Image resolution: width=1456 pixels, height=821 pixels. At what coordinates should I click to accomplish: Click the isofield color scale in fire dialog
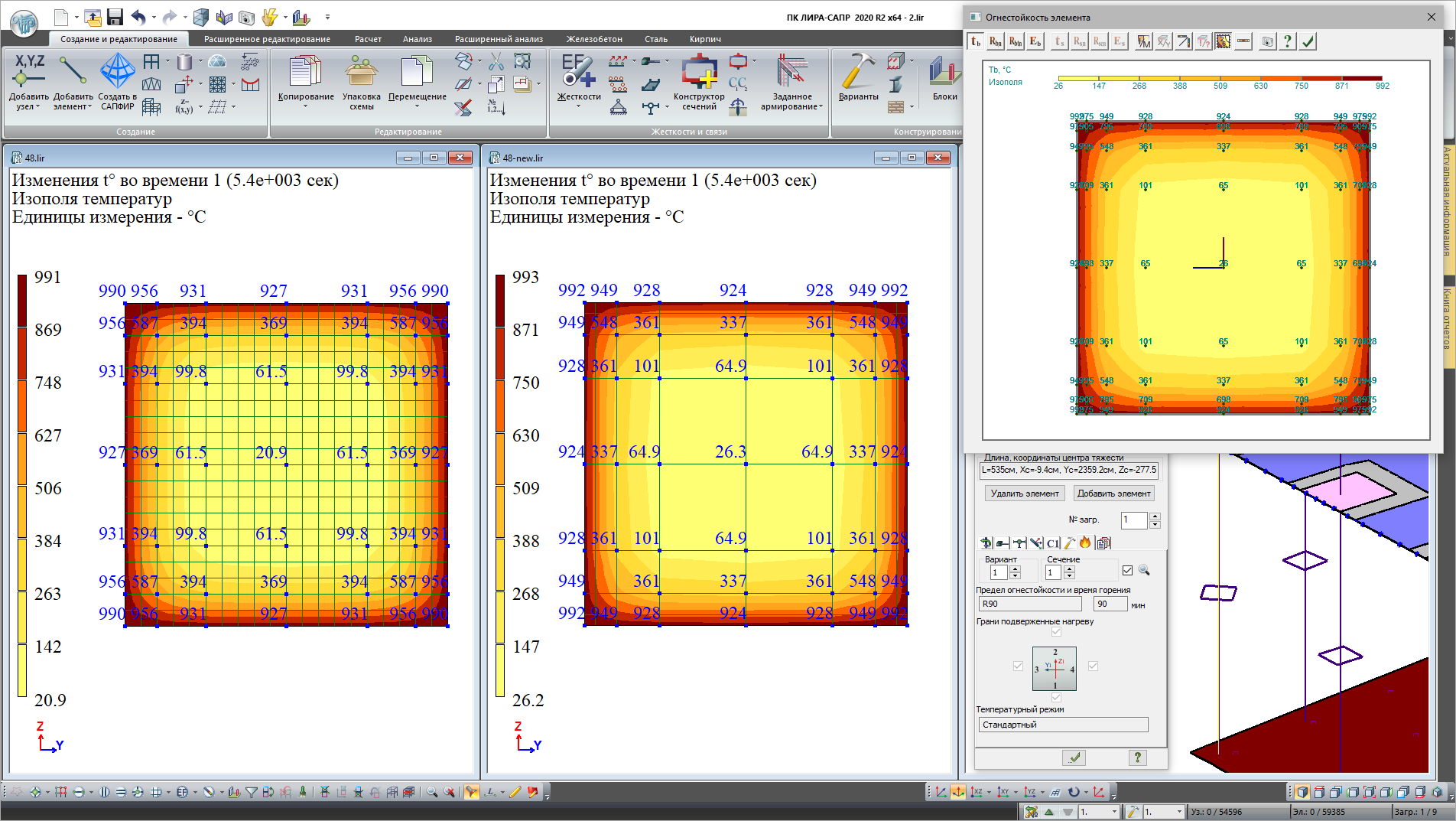point(1220,78)
